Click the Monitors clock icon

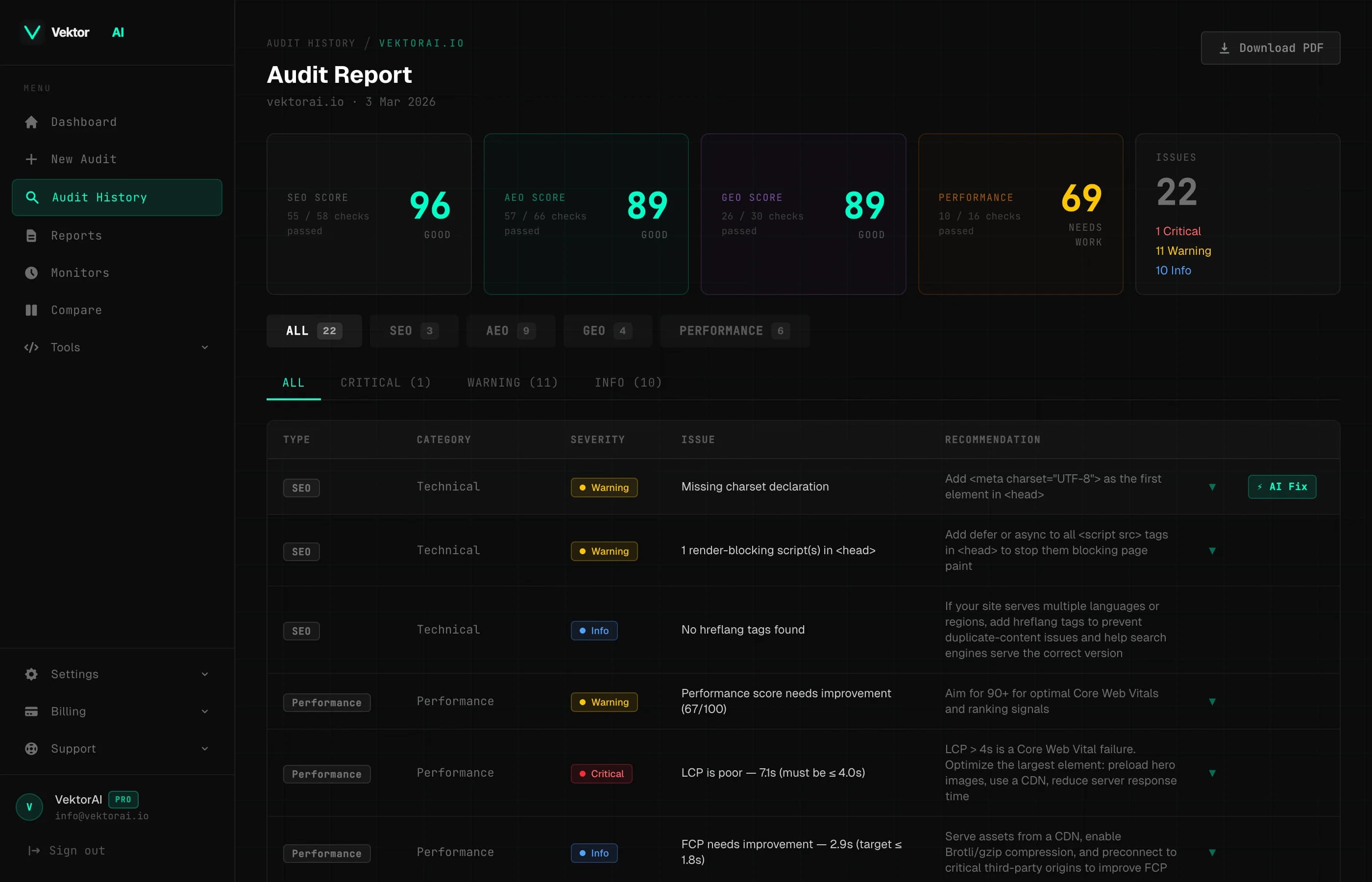pos(31,272)
